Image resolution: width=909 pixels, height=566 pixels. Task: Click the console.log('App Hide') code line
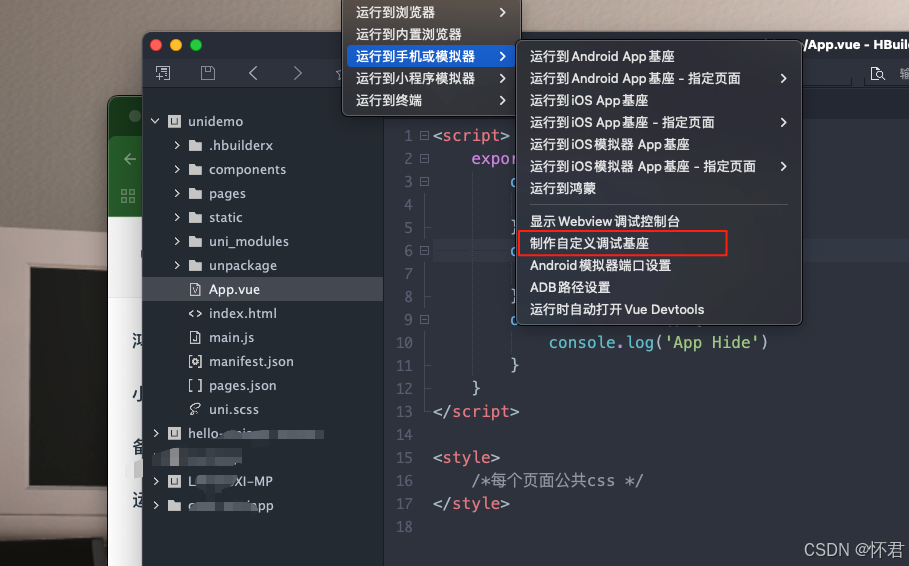(x=658, y=343)
